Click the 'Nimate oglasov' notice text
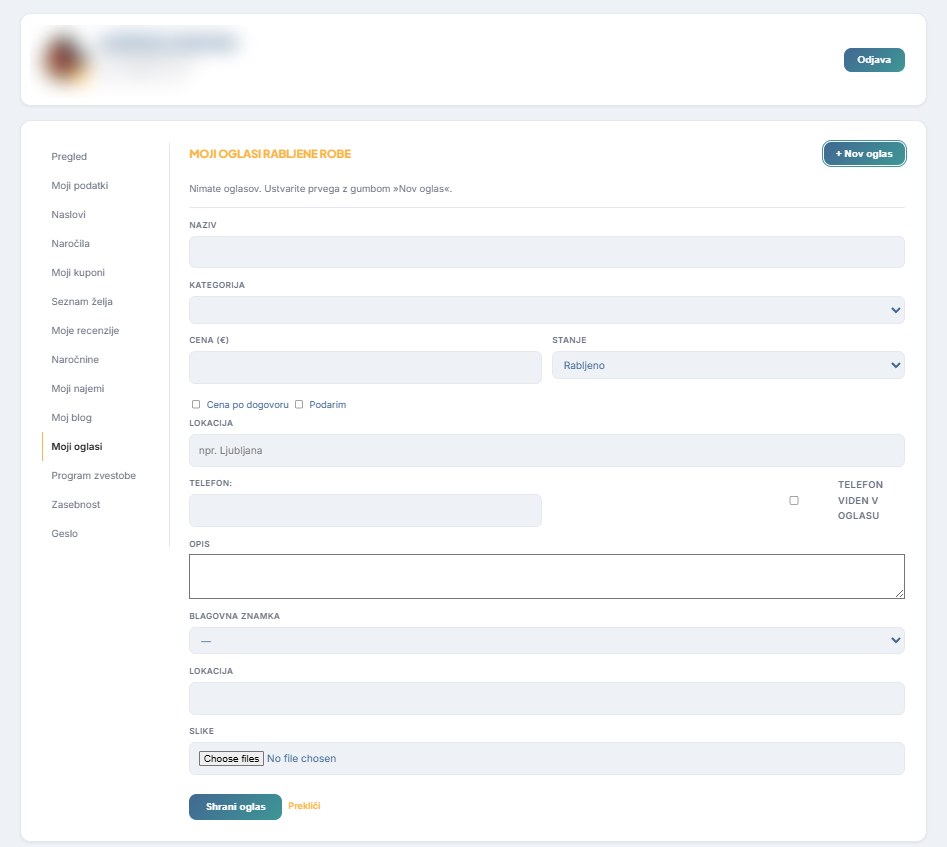 pyautogui.click(x=320, y=188)
